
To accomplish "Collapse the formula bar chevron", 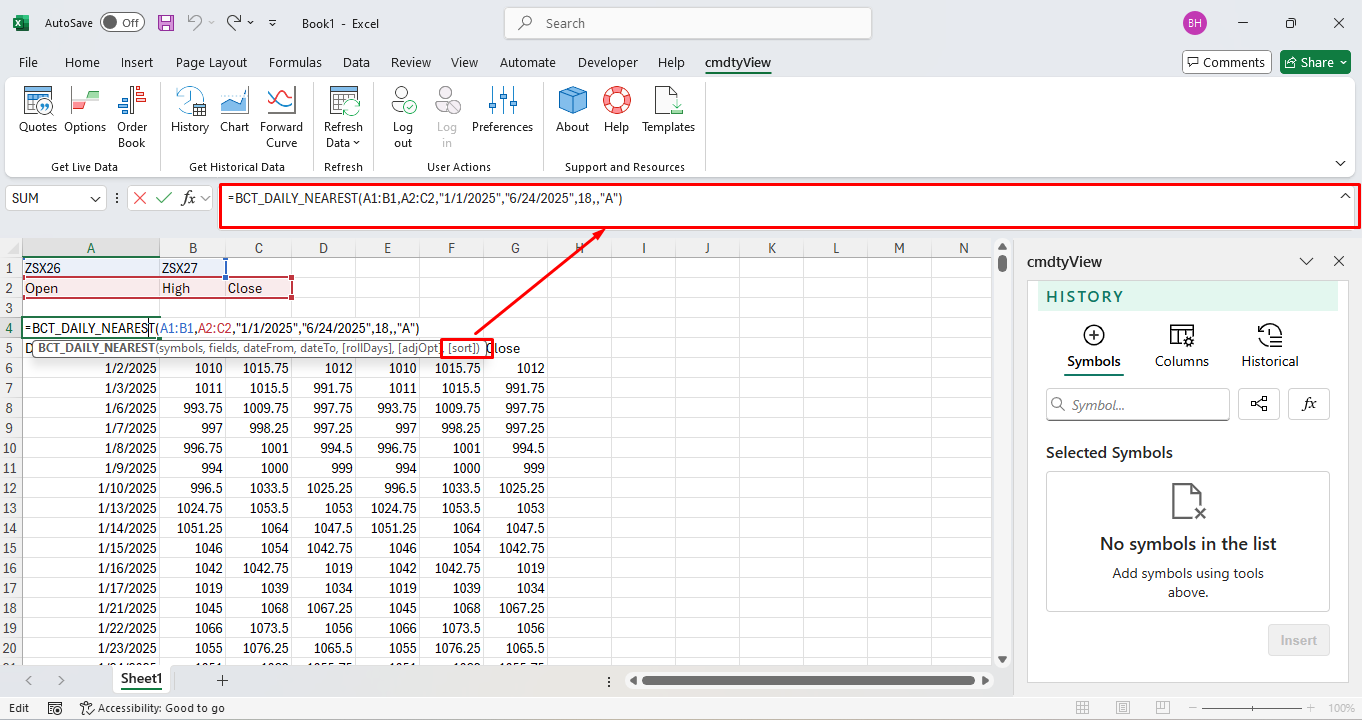I will coord(1345,196).
